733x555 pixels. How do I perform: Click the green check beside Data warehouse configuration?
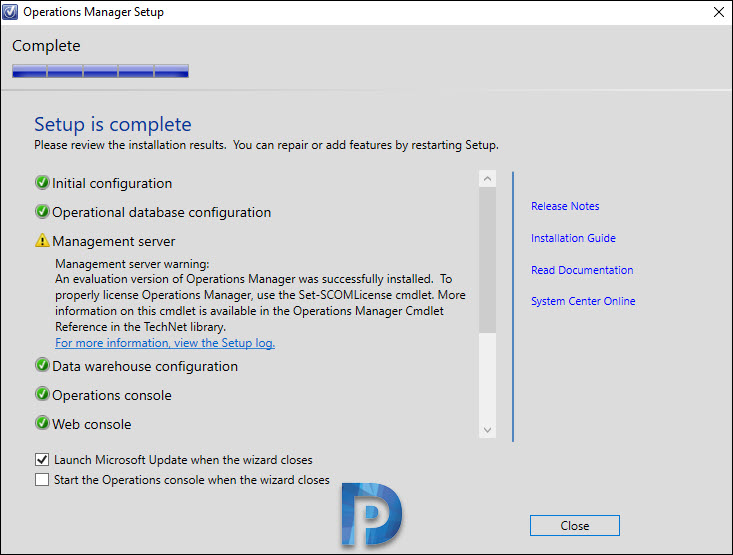point(42,365)
